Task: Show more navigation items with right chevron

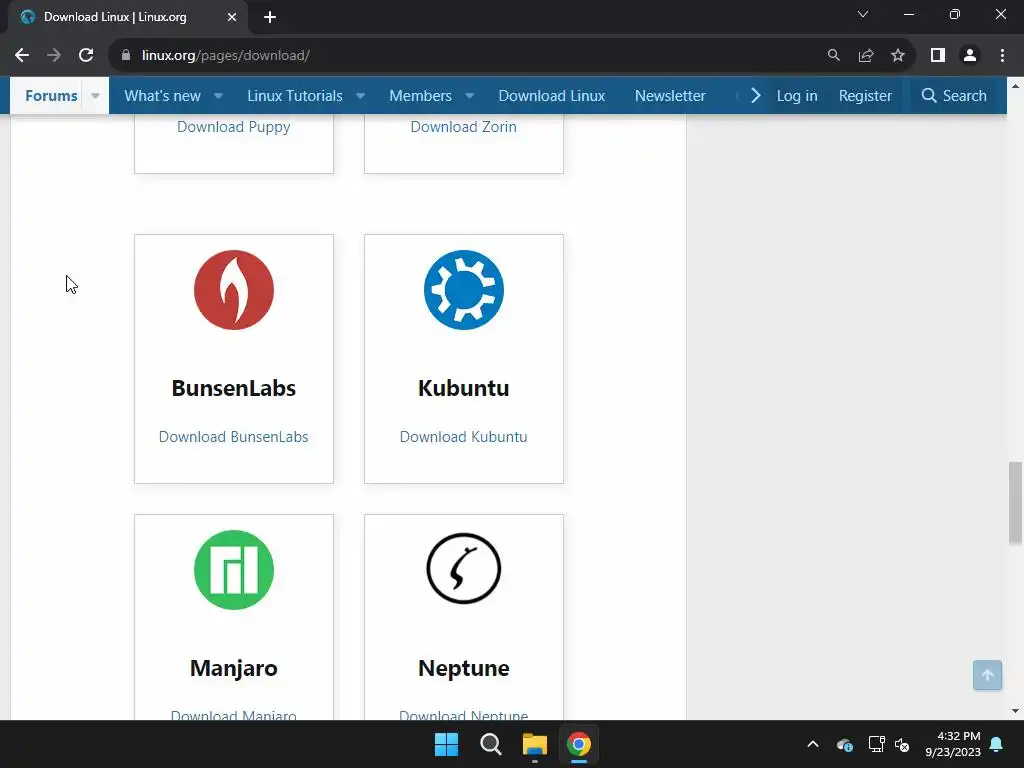Action: tap(756, 96)
